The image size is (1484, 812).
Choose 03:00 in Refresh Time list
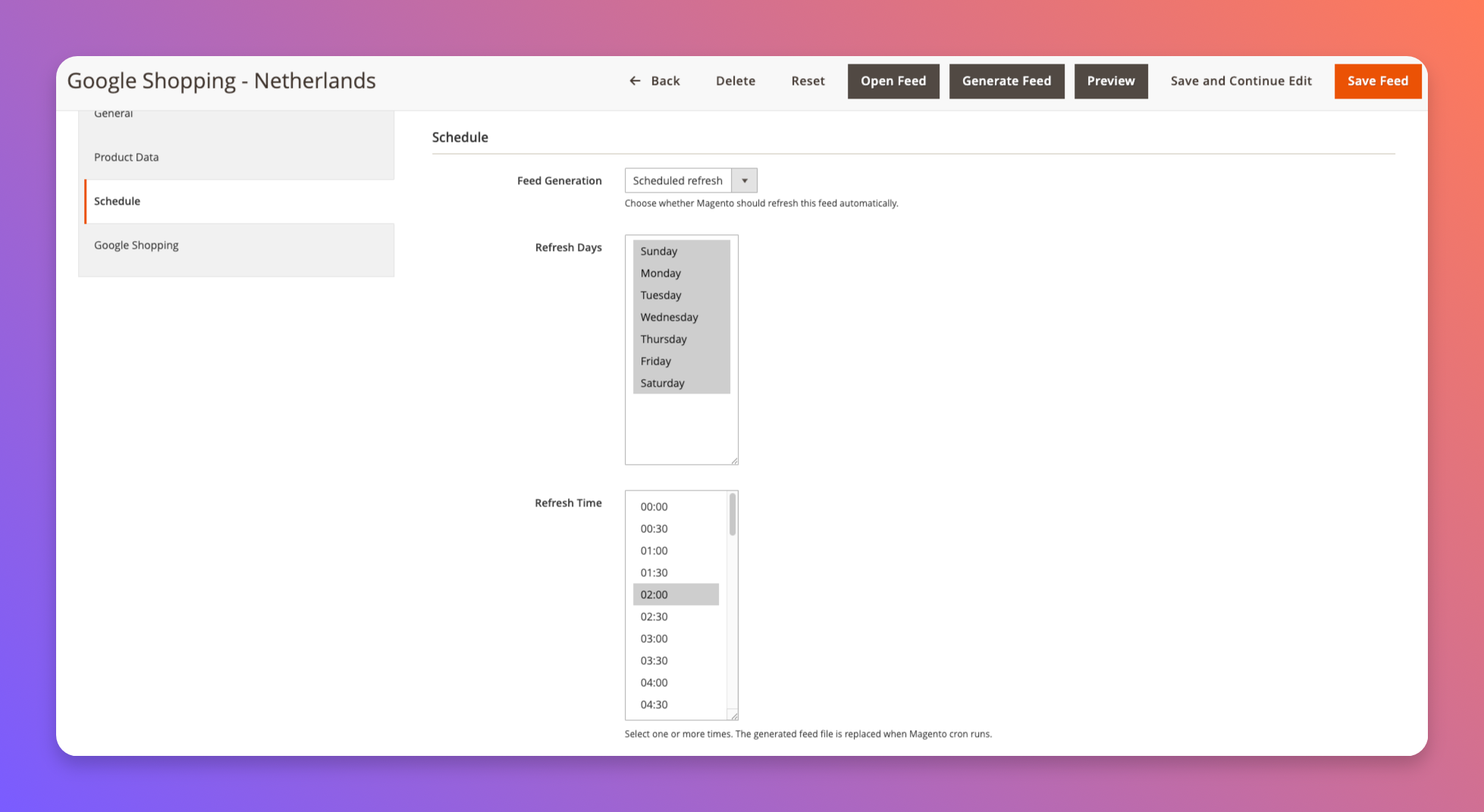coord(676,638)
